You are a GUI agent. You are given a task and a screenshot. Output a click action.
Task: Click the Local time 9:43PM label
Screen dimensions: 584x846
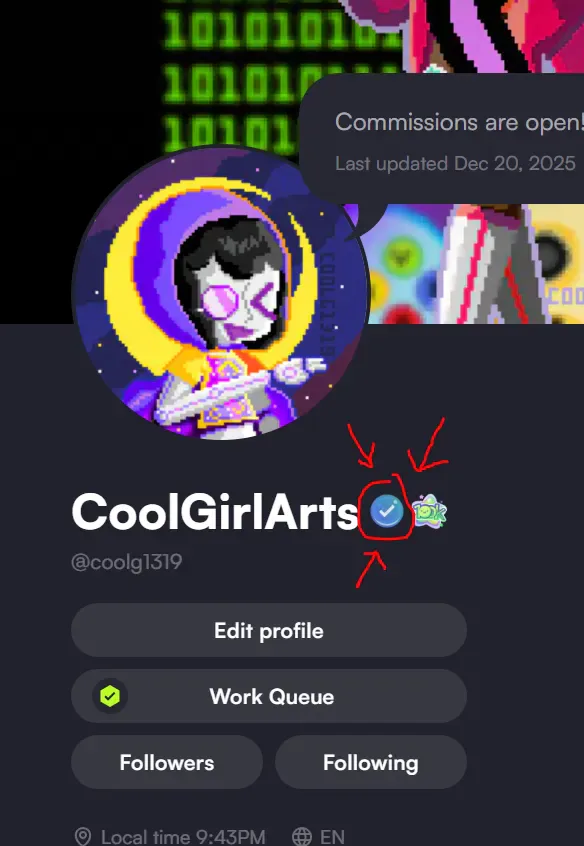(183, 837)
